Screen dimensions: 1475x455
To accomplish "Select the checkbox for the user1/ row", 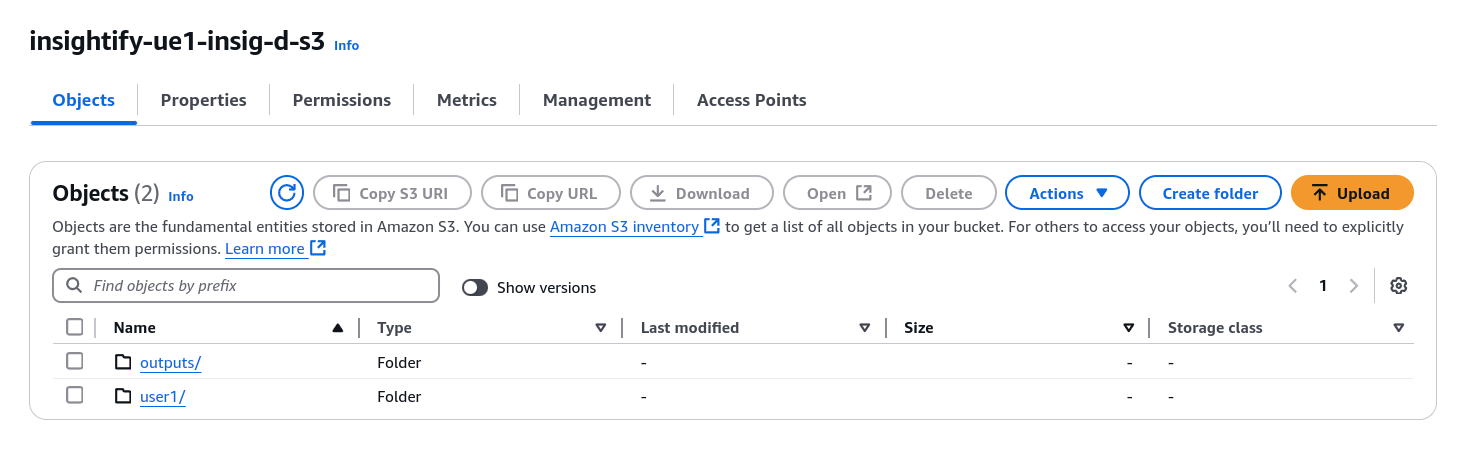I will 74,395.
